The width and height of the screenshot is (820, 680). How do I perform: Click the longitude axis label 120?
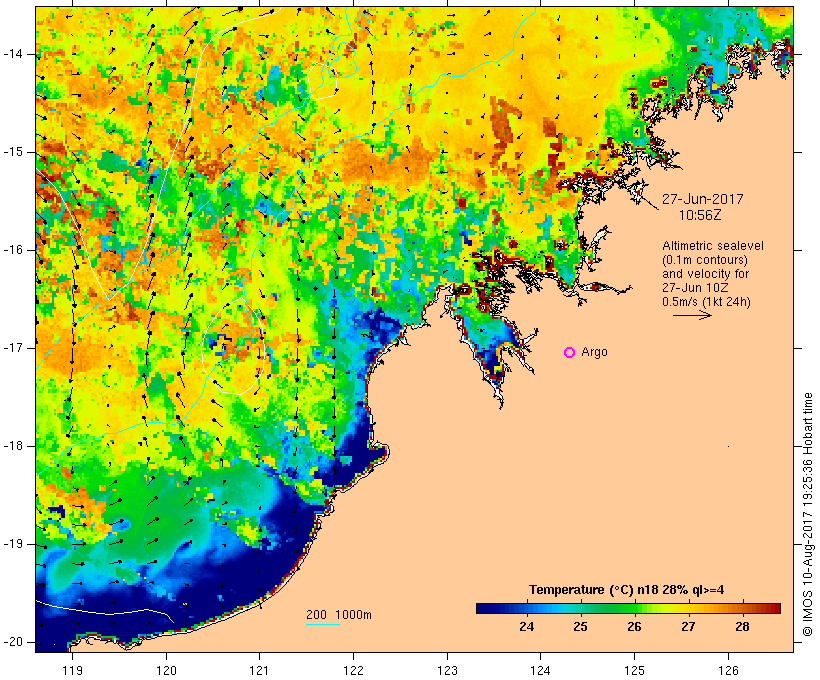166,670
